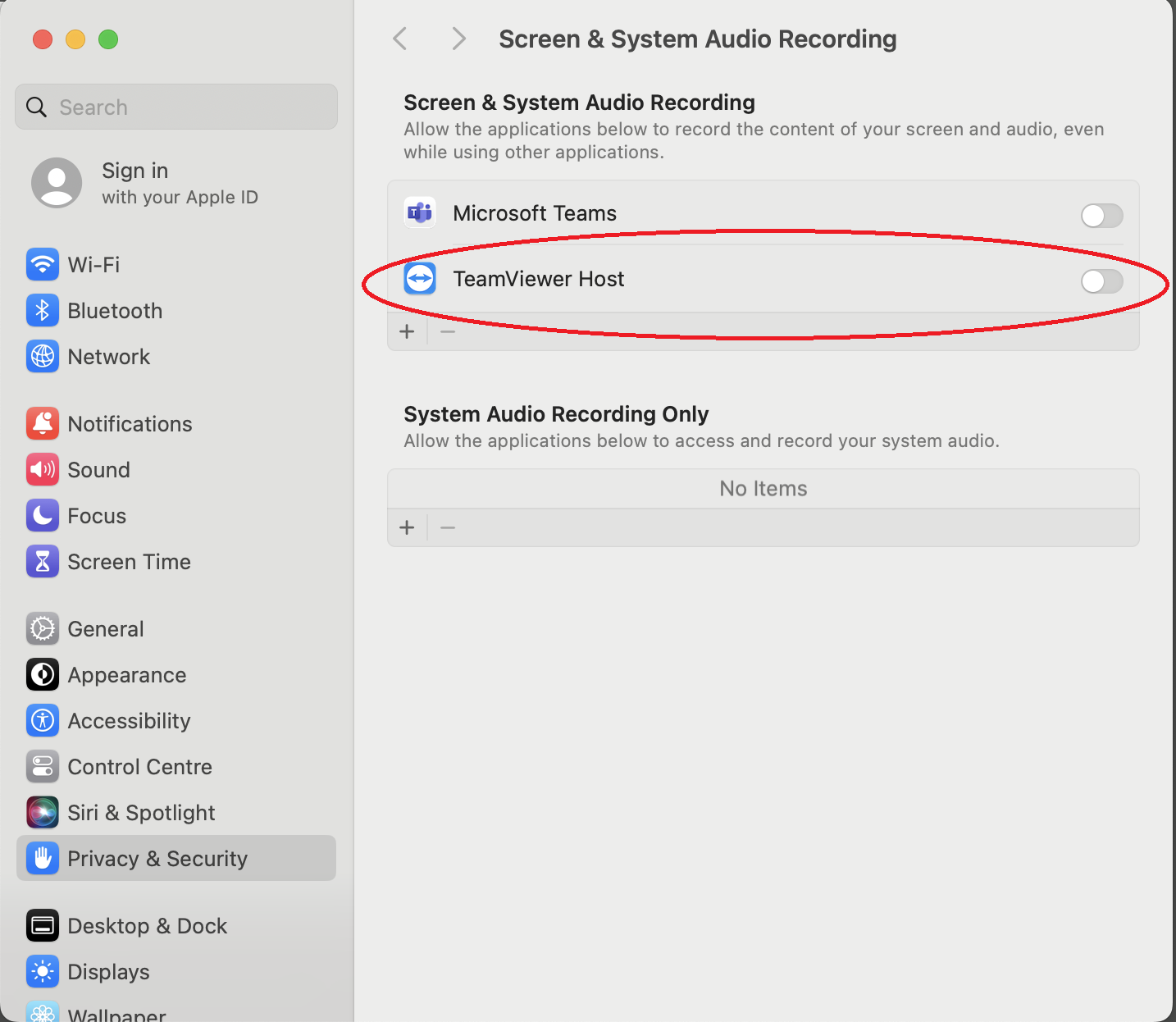
Task: Open Bluetooth settings icon
Action: point(43,310)
